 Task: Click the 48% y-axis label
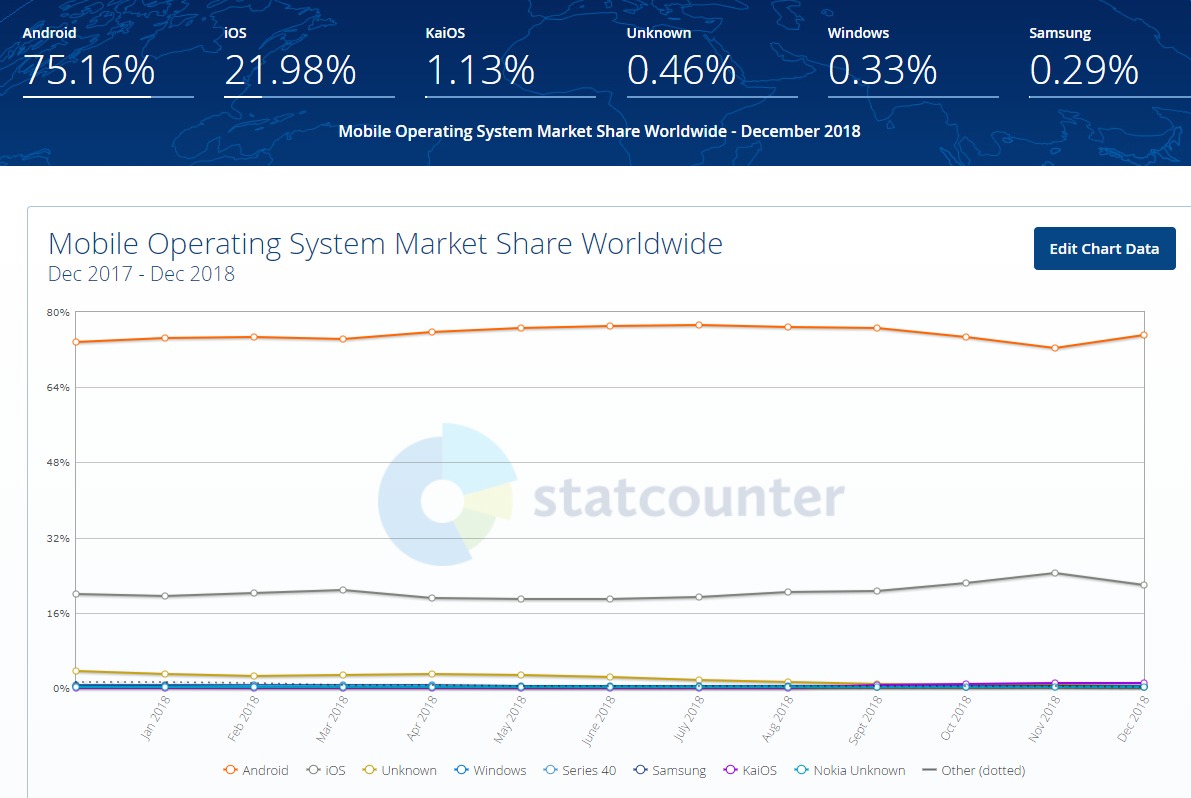coord(58,462)
